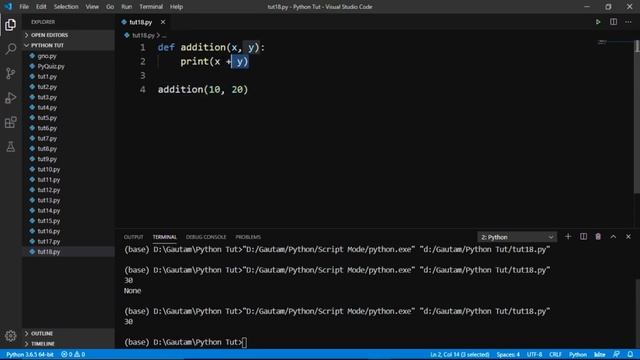Screen dimensions: 640x360
Task: Switch to the Terminal panel tab
Action: tap(164, 237)
